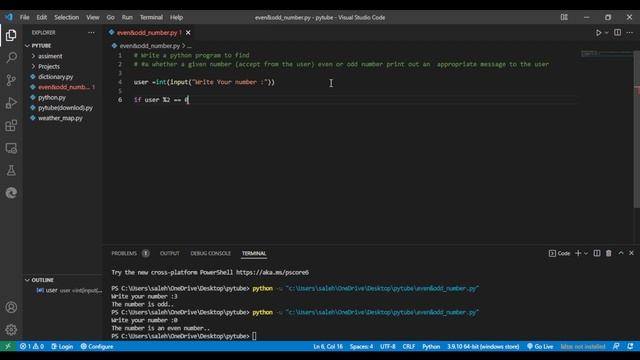This screenshot has height=360, width=640.
Task: Click Configure in the status bar
Action: [97, 347]
